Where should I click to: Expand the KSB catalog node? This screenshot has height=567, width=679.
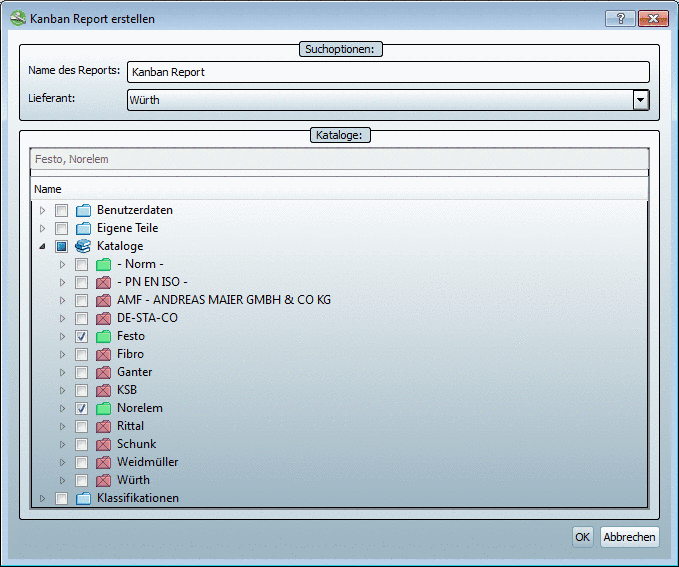[x=62, y=390]
